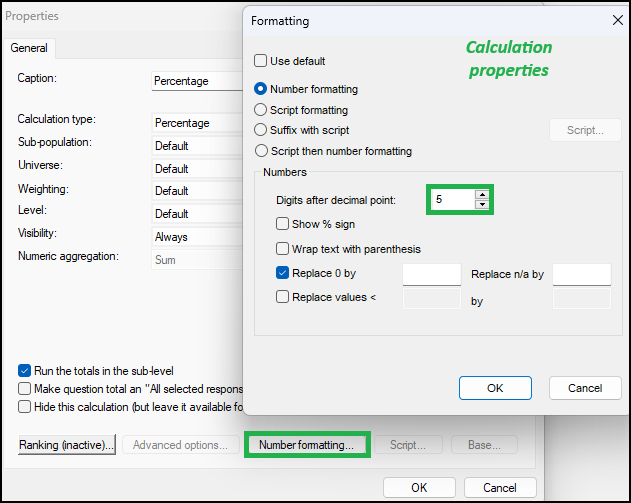Image resolution: width=631 pixels, height=503 pixels.
Task: Click the Replace n/a by text field
Action: pos(582,274)
